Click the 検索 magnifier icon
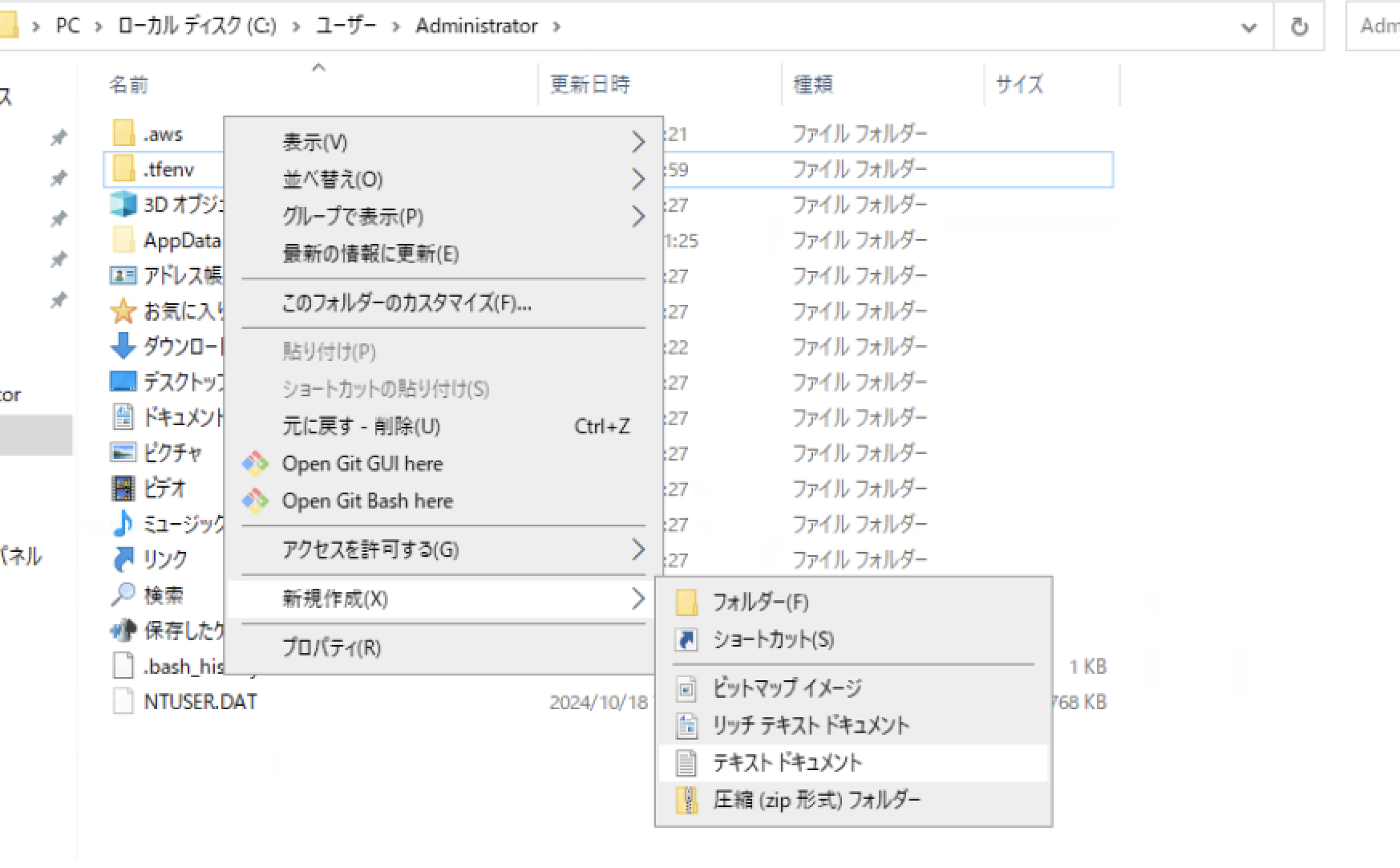 [x=123, y=594]
